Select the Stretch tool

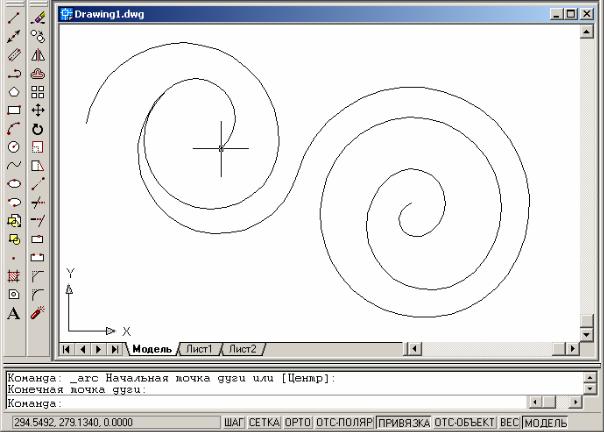pyautogui.click(x=38, y=165)
